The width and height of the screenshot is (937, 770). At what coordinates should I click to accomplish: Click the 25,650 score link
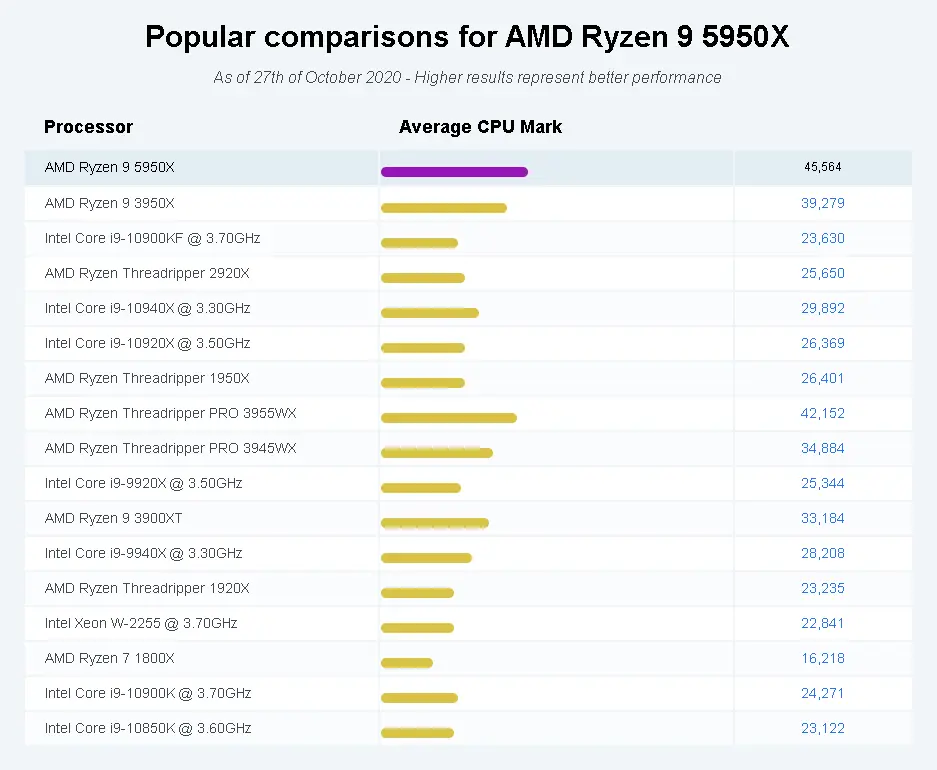(822, 273)
